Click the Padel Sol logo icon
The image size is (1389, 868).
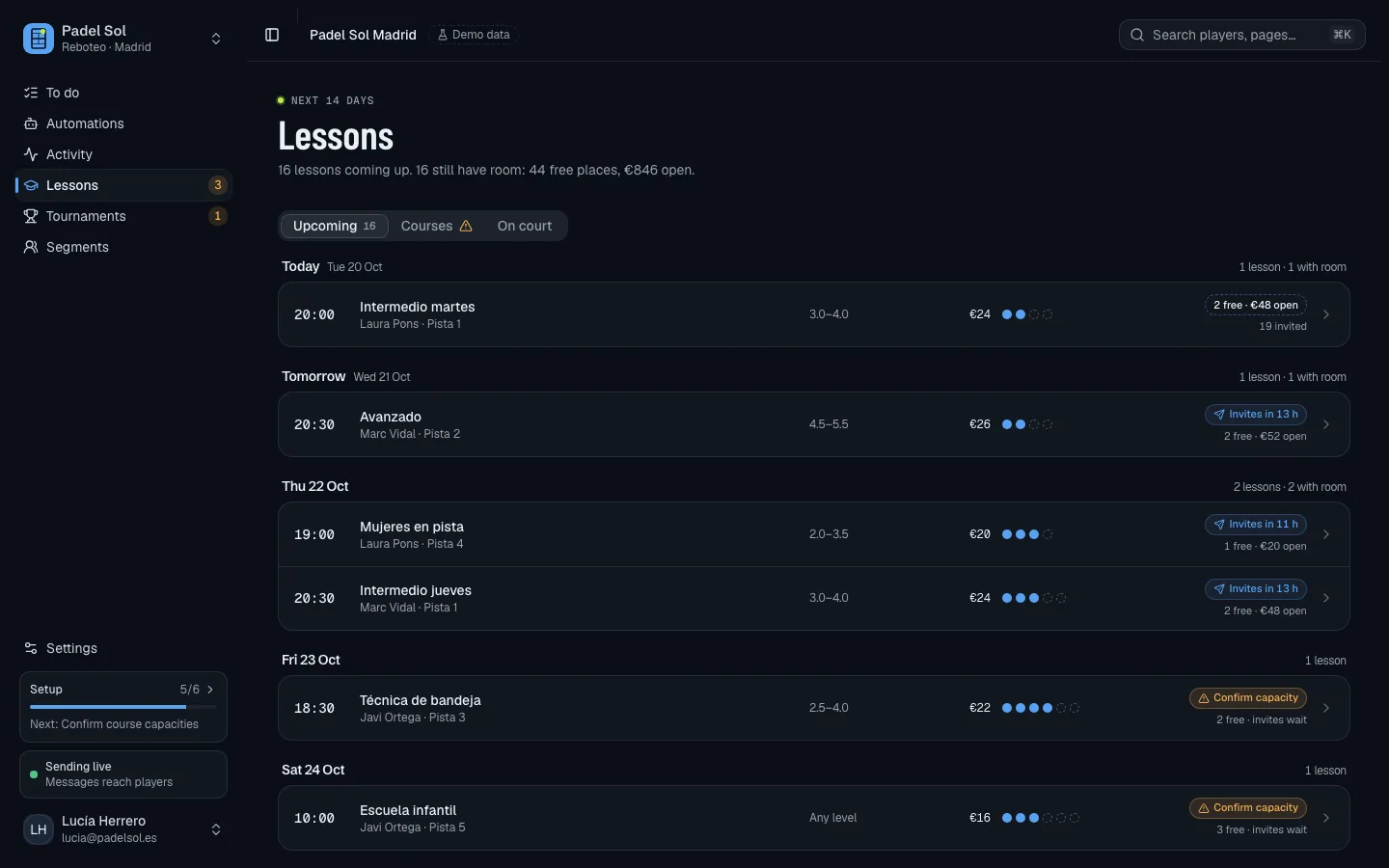coord(39,39)
